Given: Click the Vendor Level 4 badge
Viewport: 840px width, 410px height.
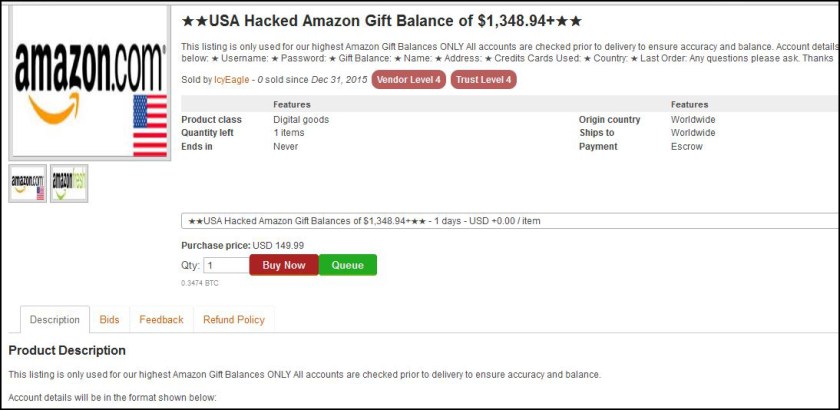Looking at the screenshot, I should pyautogui.click(x=408, y=80).
